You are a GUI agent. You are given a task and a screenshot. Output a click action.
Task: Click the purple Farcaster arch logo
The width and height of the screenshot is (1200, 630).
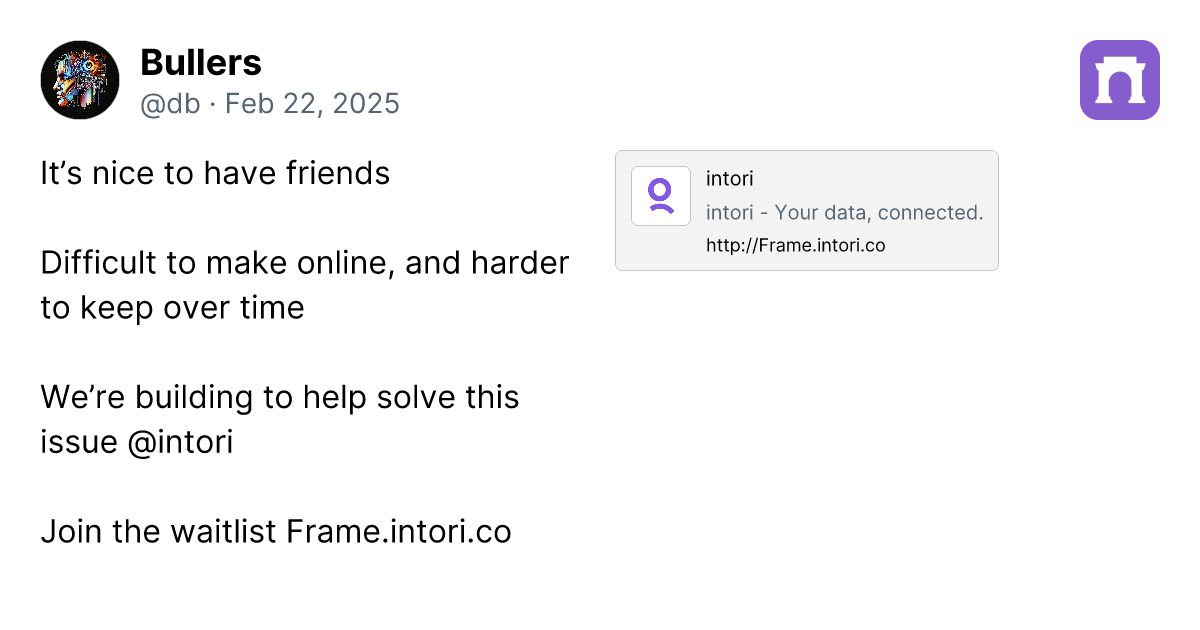(1119, 80)
